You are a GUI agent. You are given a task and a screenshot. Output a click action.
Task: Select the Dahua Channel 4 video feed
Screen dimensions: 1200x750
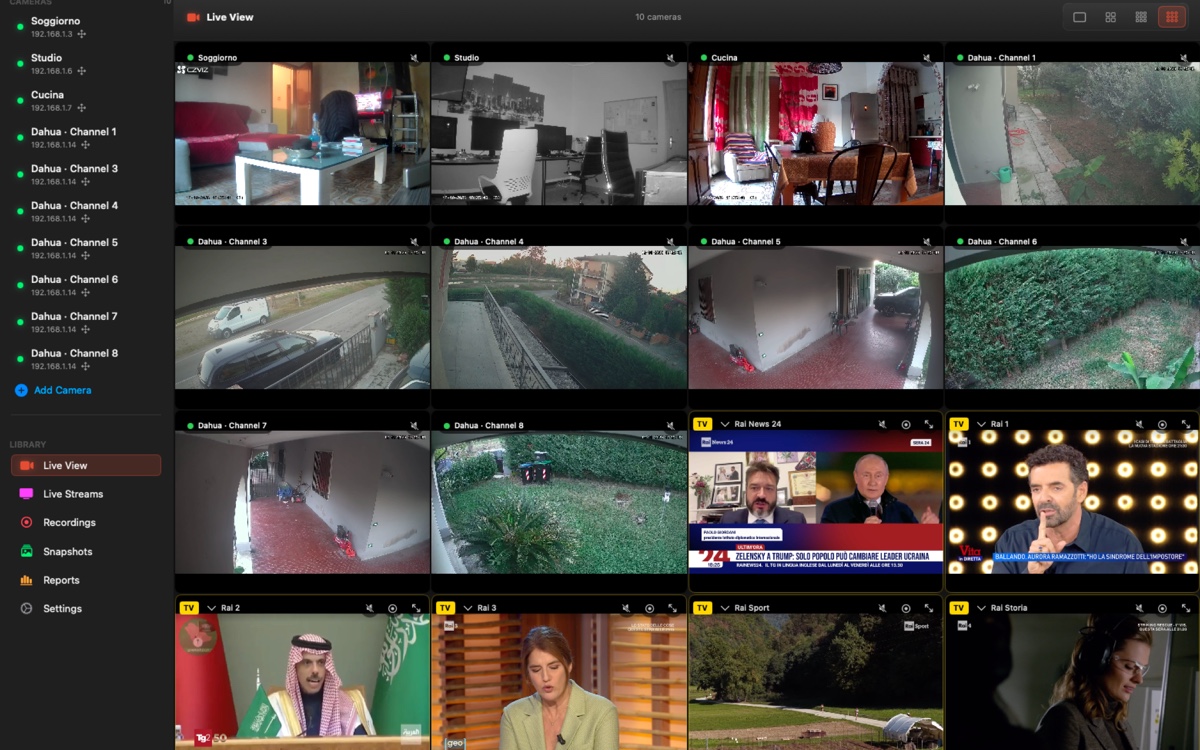click(559, 318)
